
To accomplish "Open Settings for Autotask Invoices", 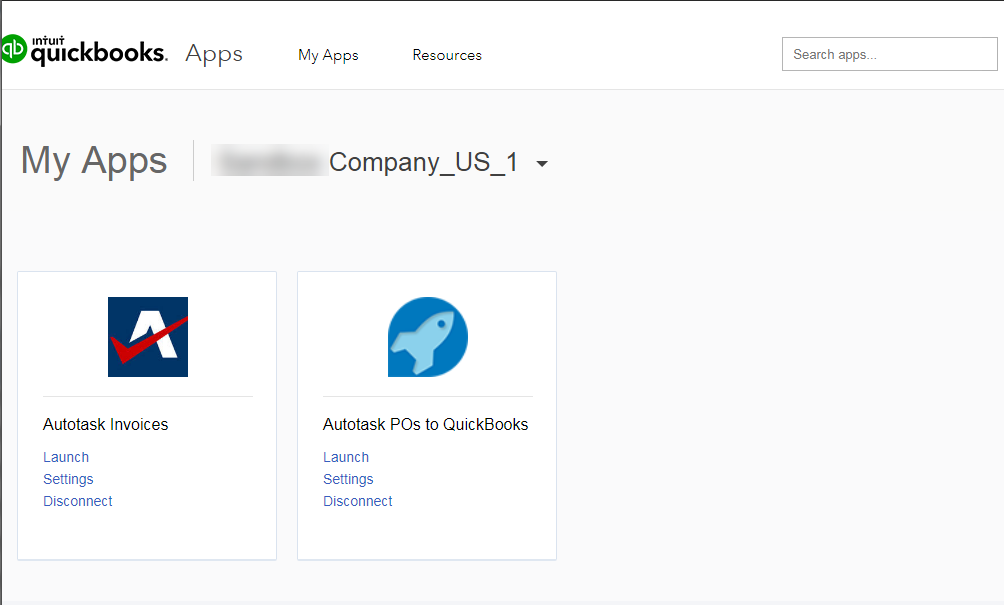I will [68, 479].
